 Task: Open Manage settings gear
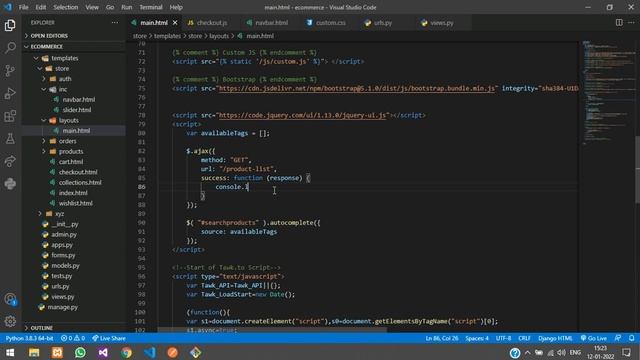tap(10, 321)
